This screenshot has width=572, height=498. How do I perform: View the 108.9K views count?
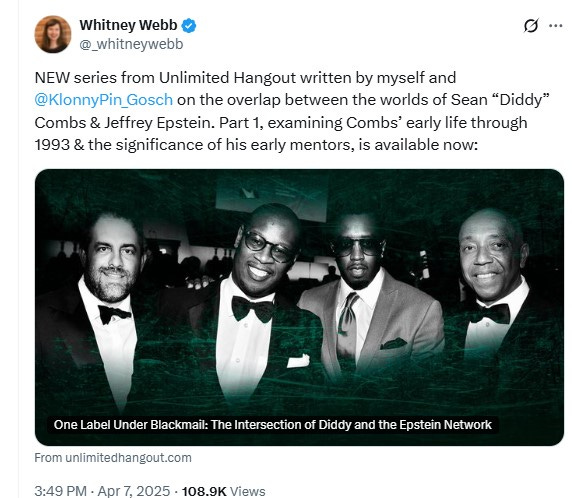204,491
